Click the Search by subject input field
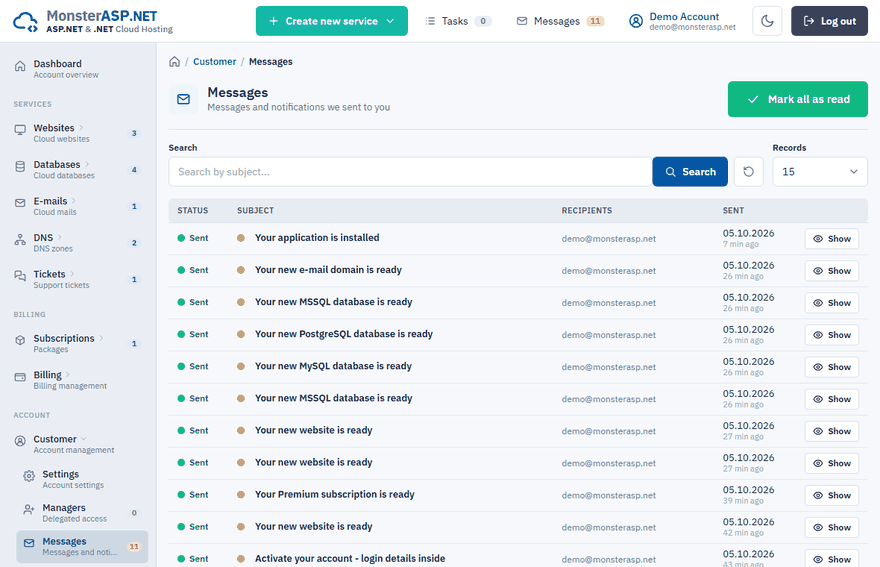Viewport: 880px width, 567px height. click(x=410, y=172)
